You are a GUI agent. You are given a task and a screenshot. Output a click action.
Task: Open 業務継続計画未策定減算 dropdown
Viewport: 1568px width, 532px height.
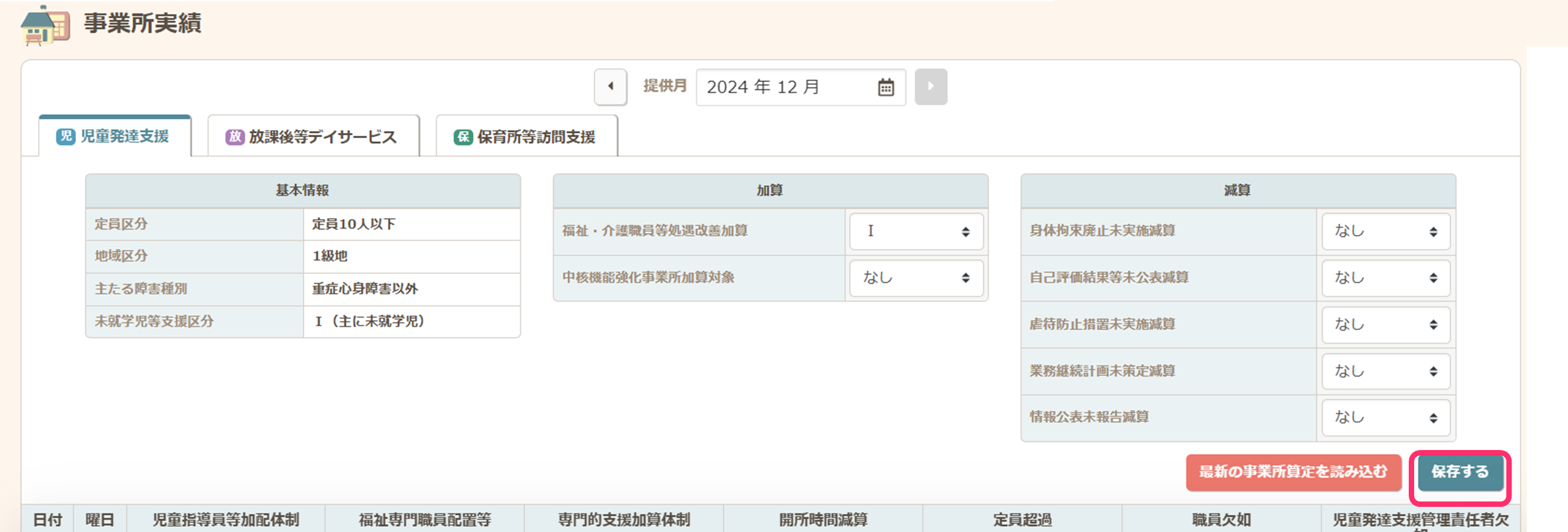(1385, 371)
